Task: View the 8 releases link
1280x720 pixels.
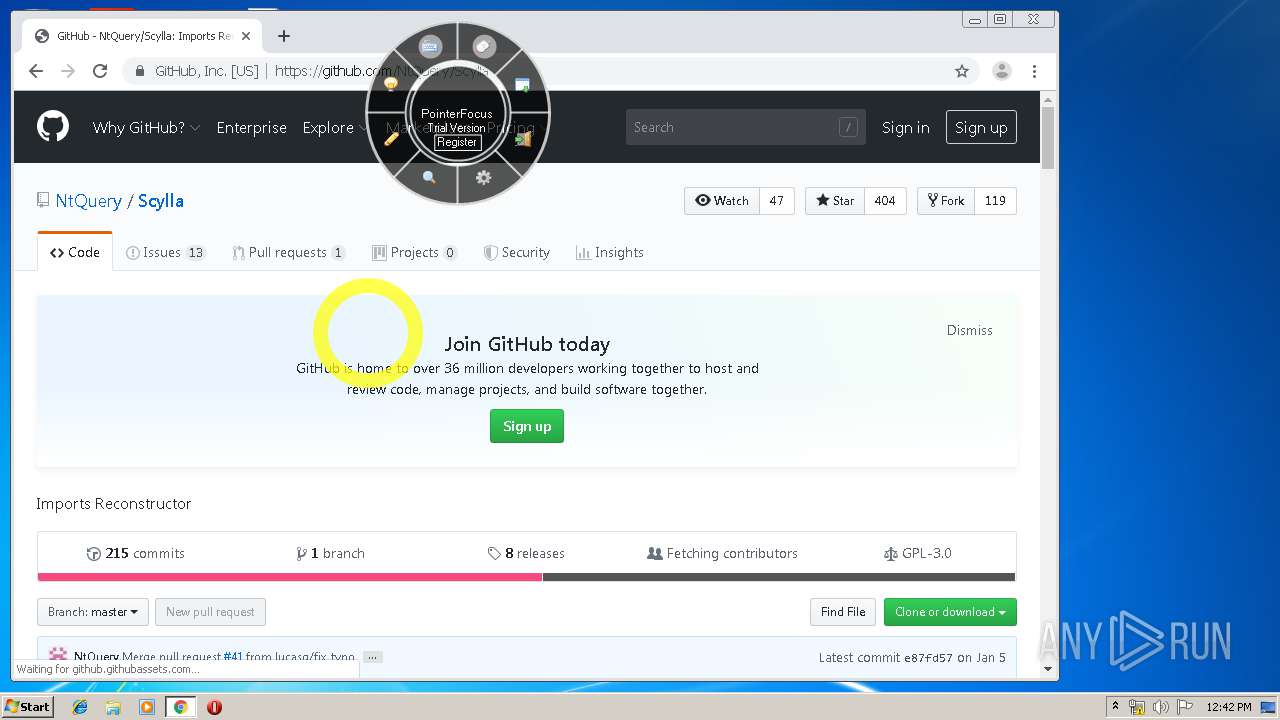Action: tap(526, 553)
